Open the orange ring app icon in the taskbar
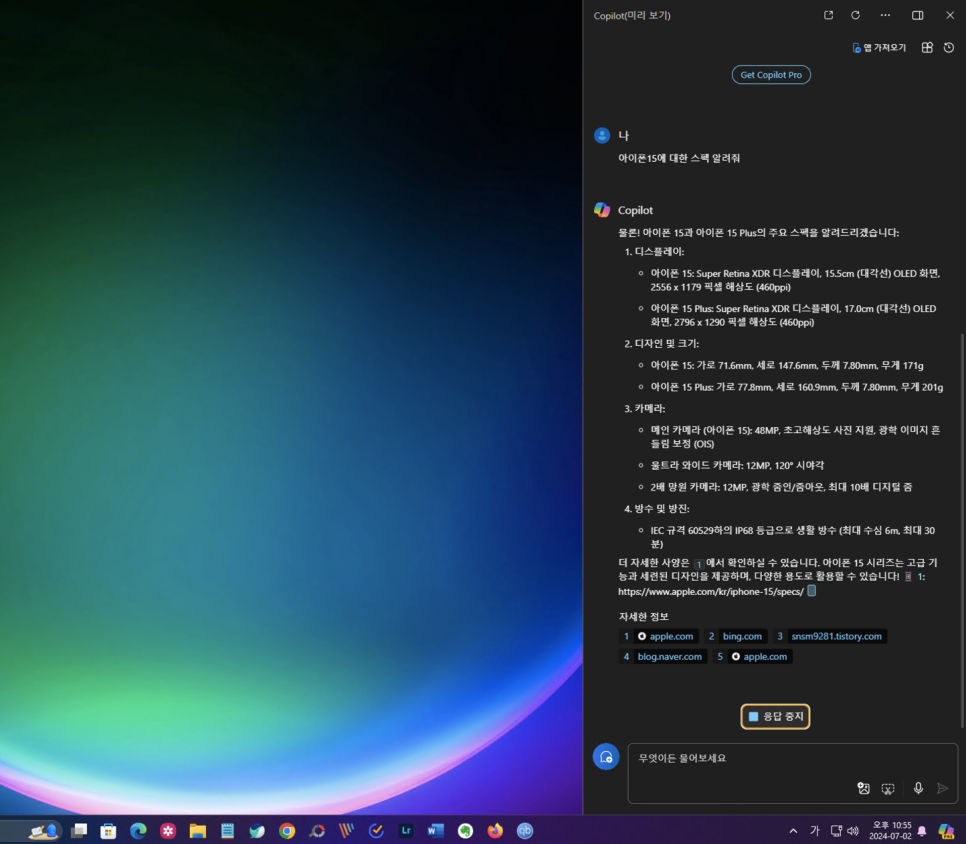 (x=317, y=830)
